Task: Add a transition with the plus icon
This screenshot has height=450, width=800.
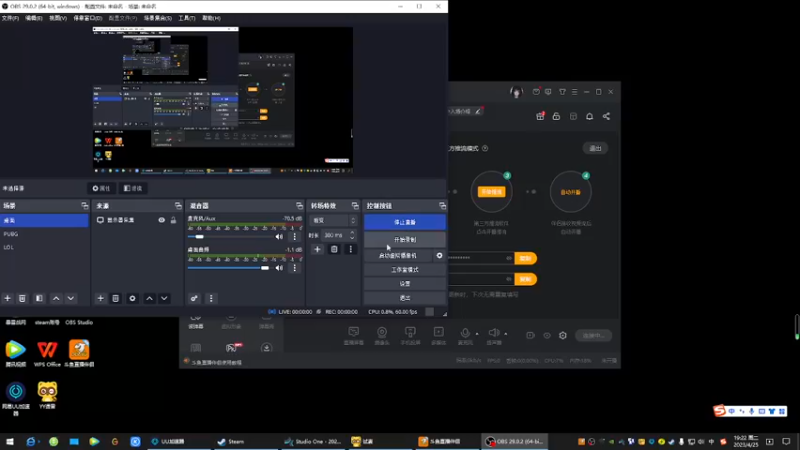Action: (317, 249)
